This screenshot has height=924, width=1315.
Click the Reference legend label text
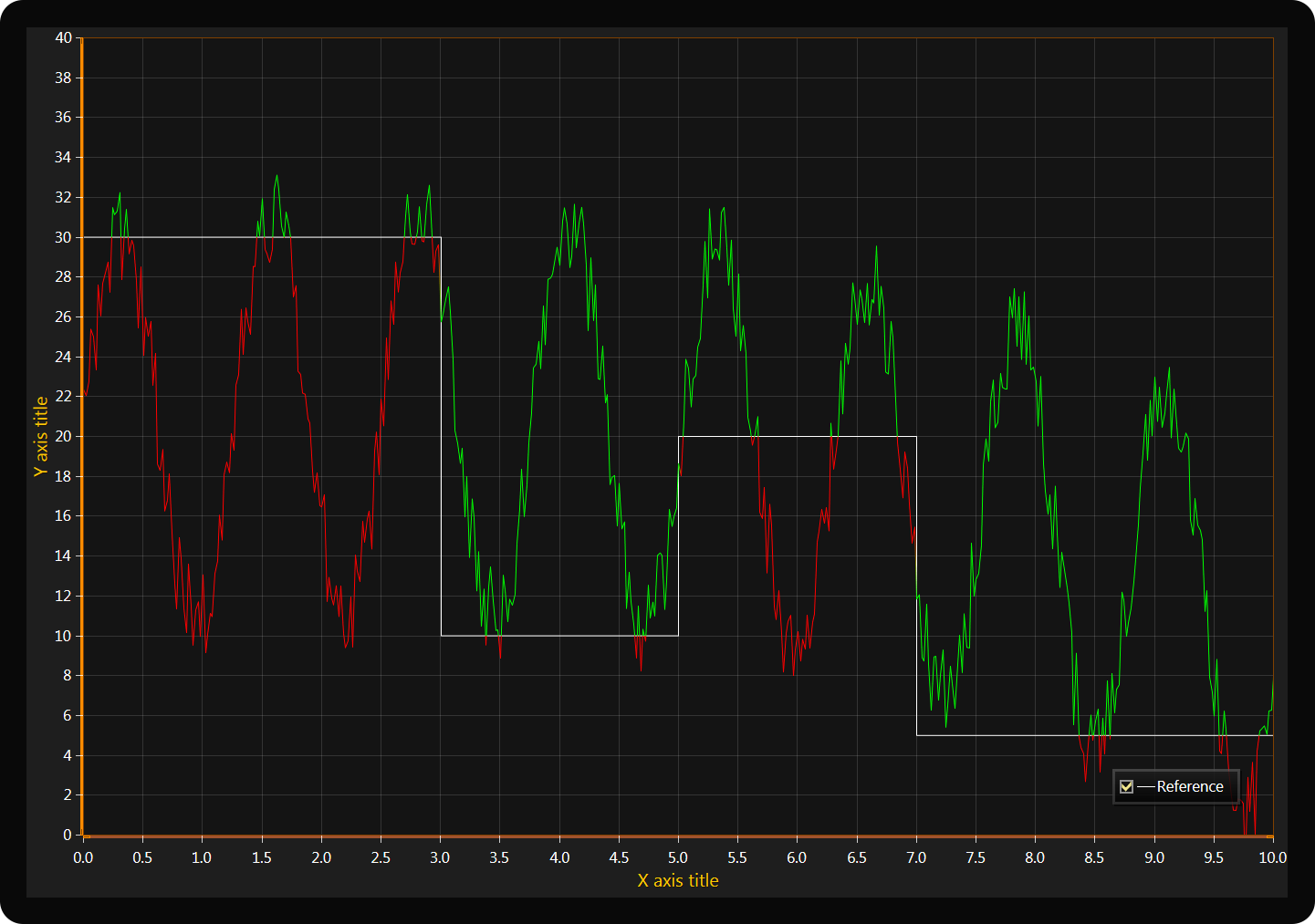1189,786
